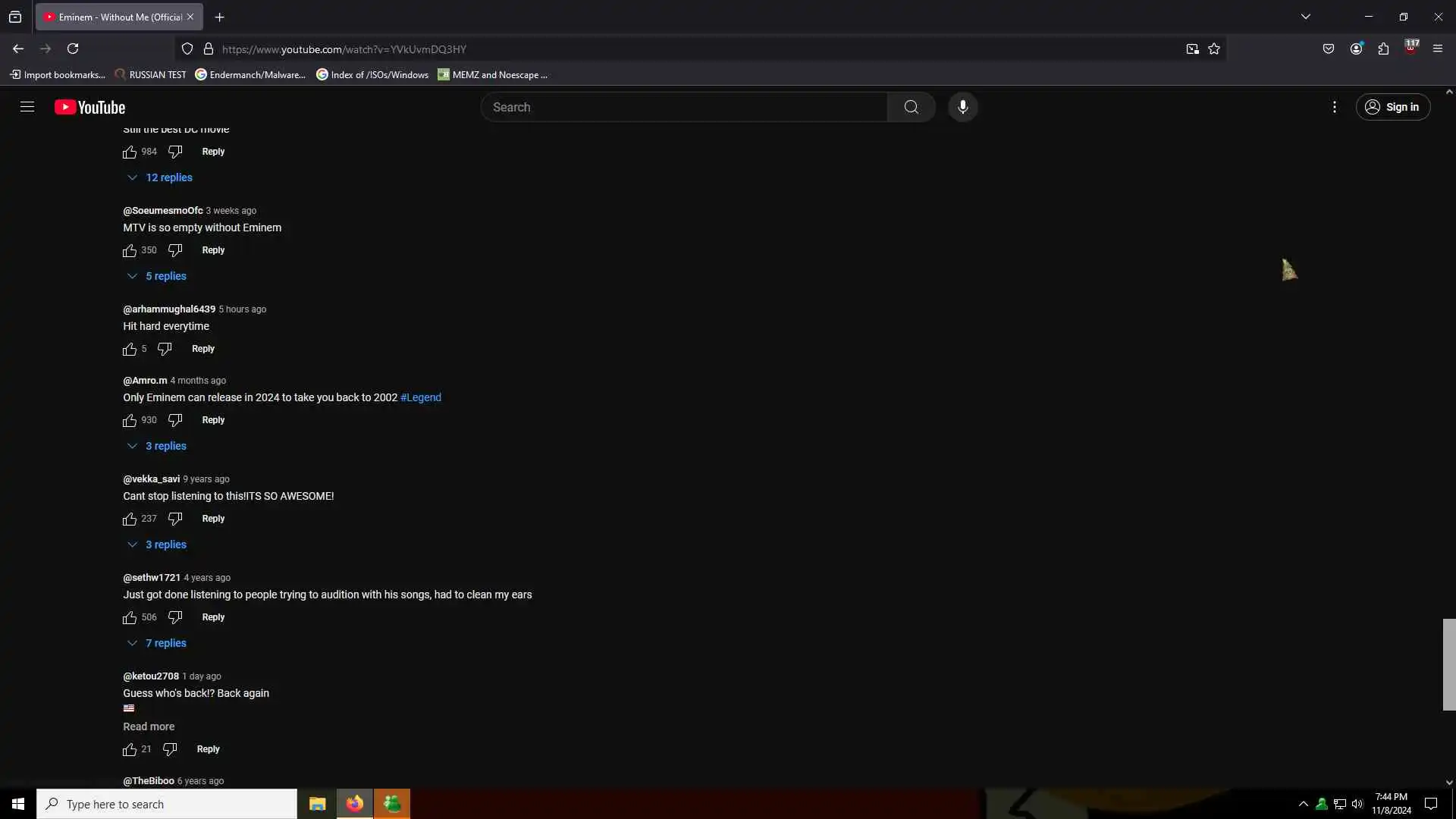
Task: Focus the YouTube search field
Action: (682, 107)
